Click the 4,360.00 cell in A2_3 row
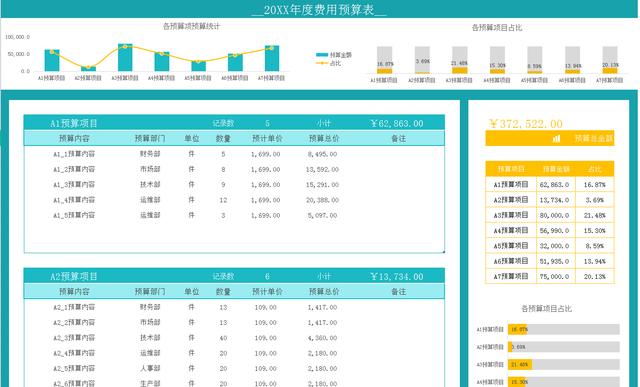This screenshot has width=640, height=387. click(x=322, y=338)
